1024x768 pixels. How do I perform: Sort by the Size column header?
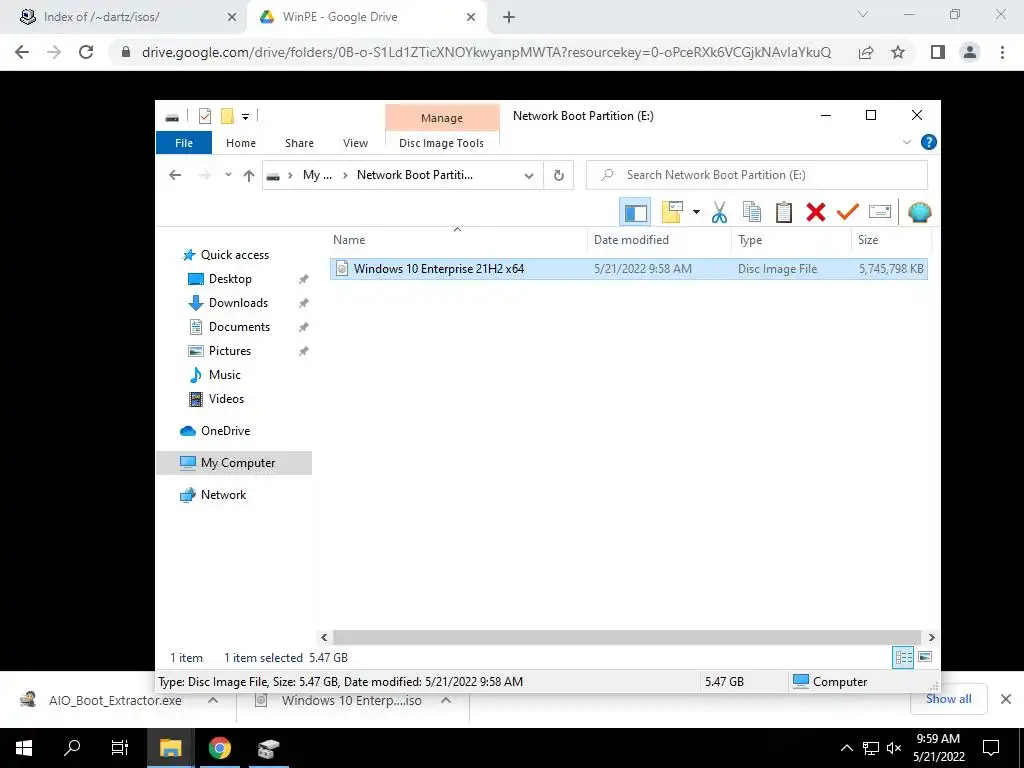pos(891,240)
